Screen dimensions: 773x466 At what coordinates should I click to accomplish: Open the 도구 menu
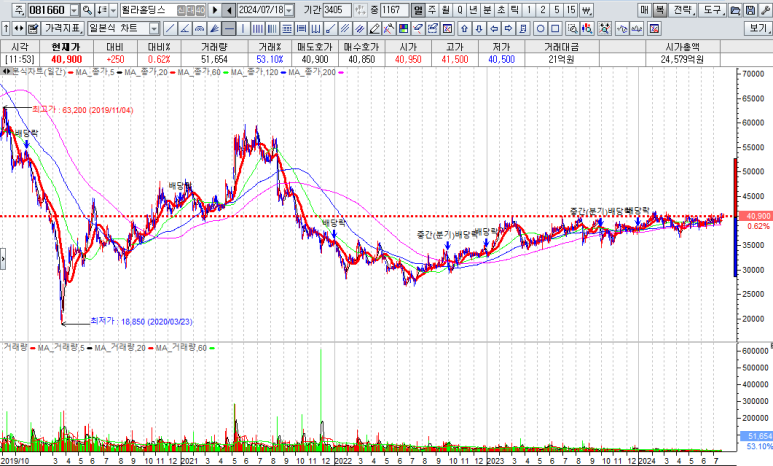711,9
